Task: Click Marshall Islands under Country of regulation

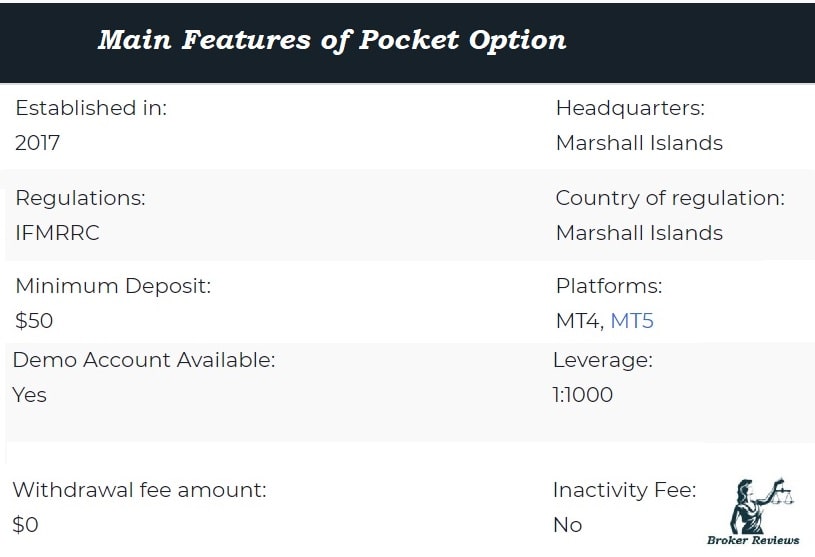Action: point(639,233)
